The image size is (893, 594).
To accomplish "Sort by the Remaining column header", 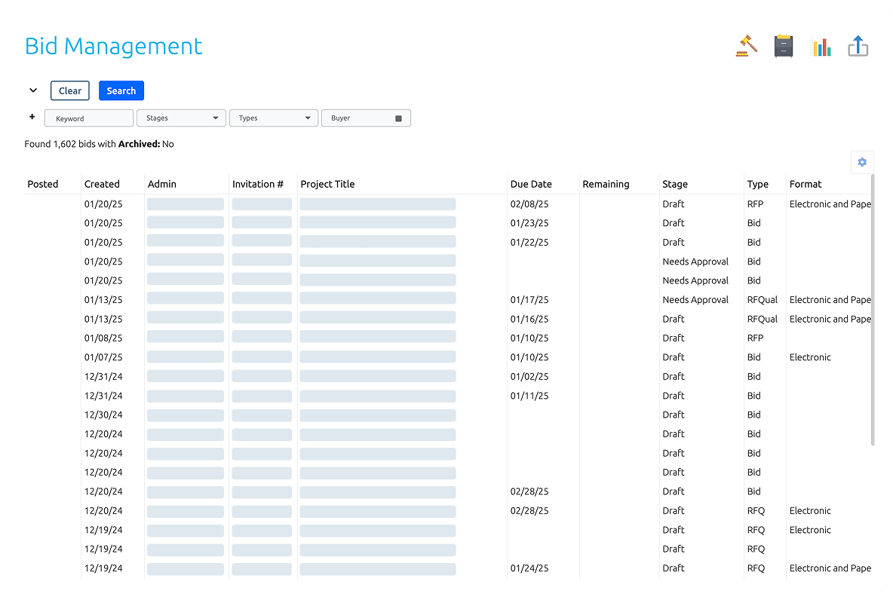I will point(605,184).
